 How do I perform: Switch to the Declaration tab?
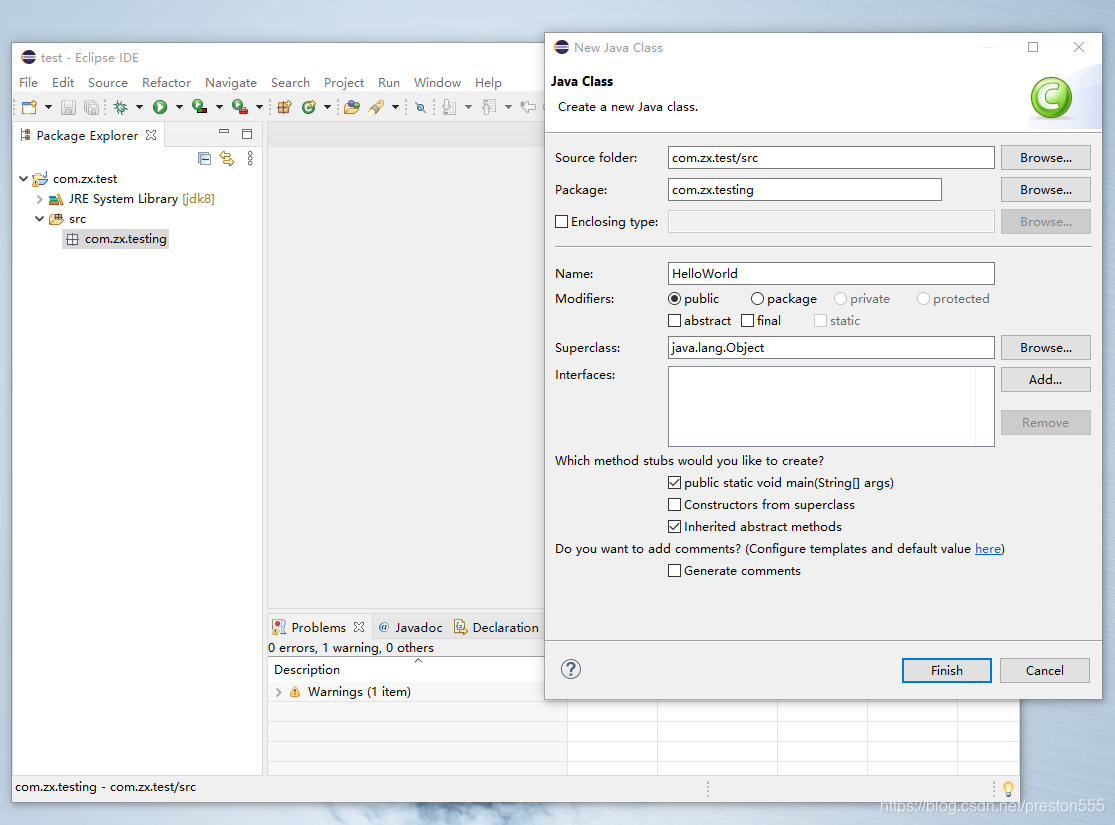pos(496,627)
